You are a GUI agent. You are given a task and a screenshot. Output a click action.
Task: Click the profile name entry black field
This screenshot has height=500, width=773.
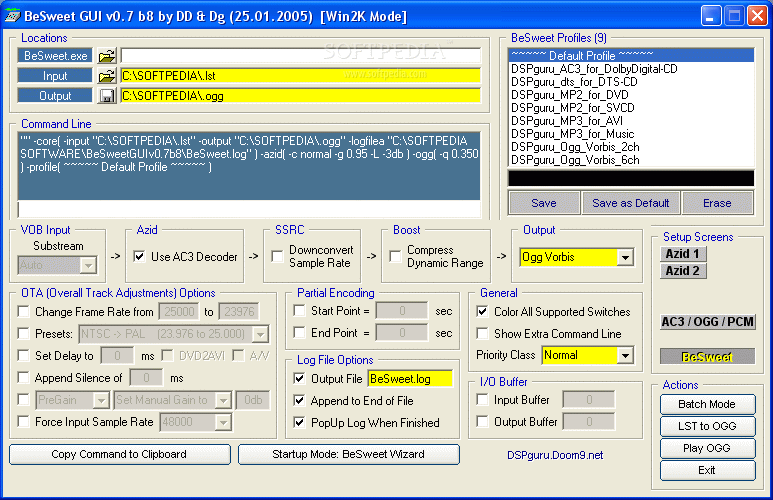631,178
